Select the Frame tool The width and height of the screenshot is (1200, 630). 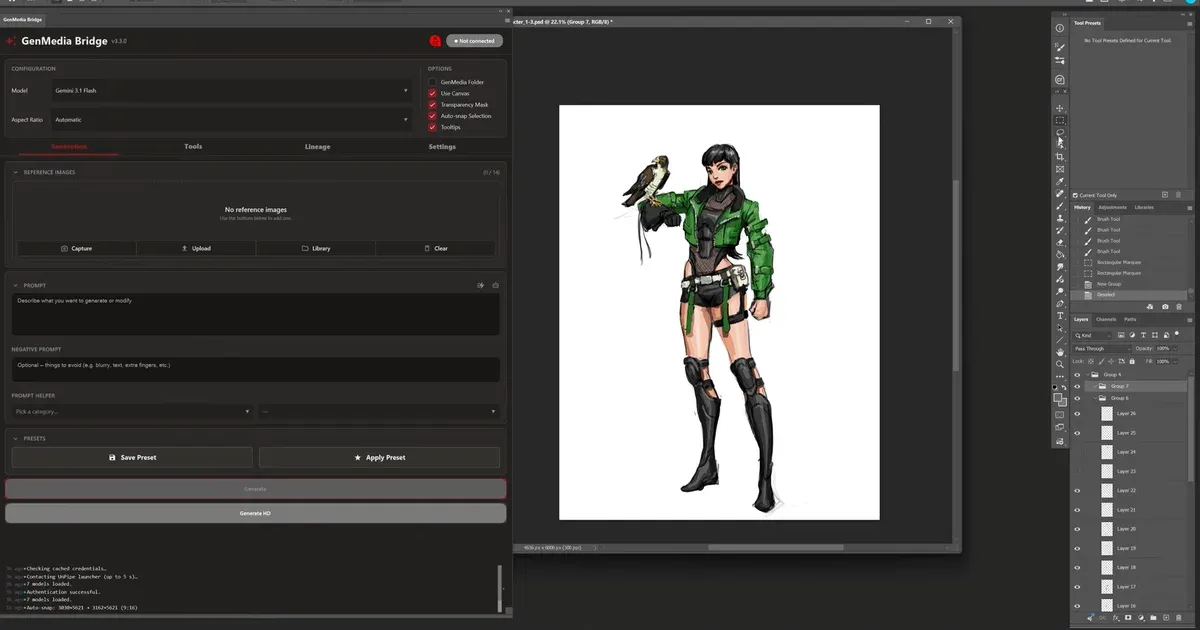[x=1060, y=169]
